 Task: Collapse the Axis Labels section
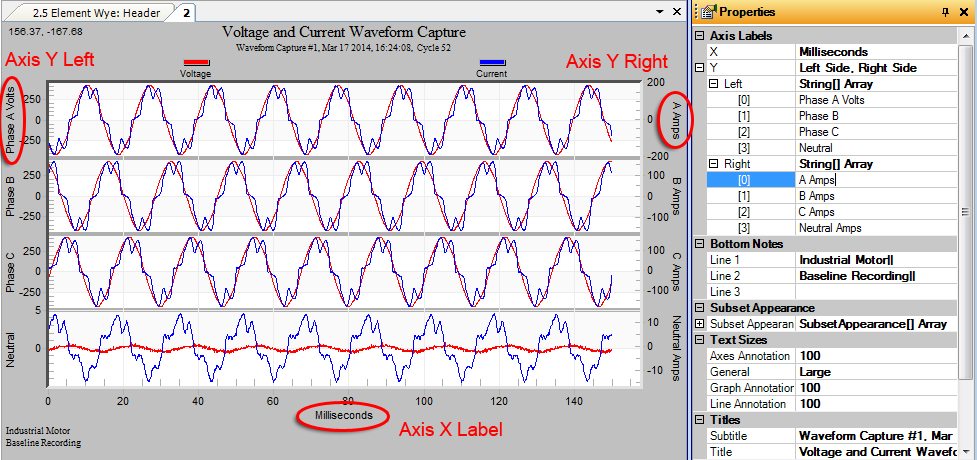pos(699,36)
